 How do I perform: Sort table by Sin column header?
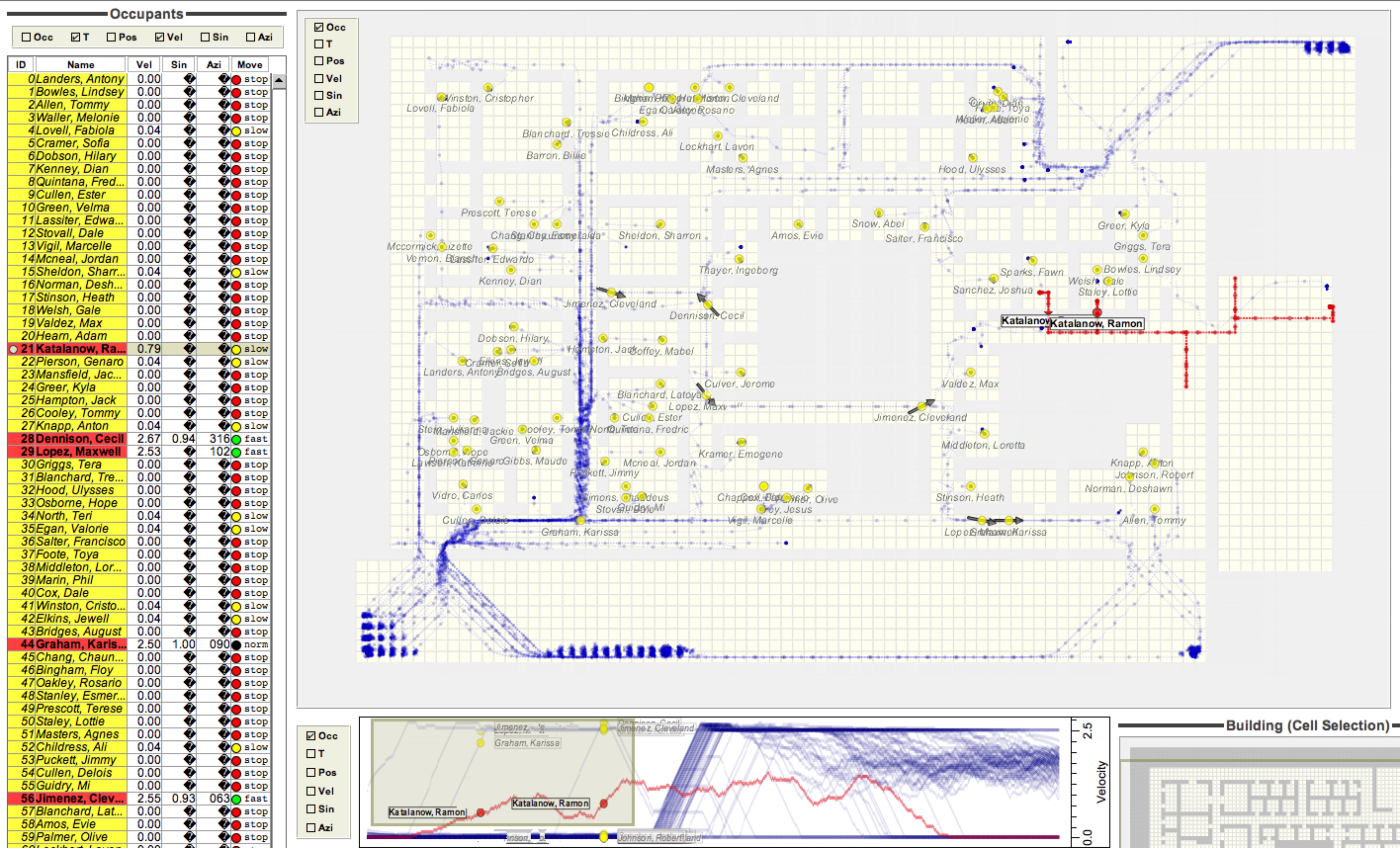pos(179,64)
